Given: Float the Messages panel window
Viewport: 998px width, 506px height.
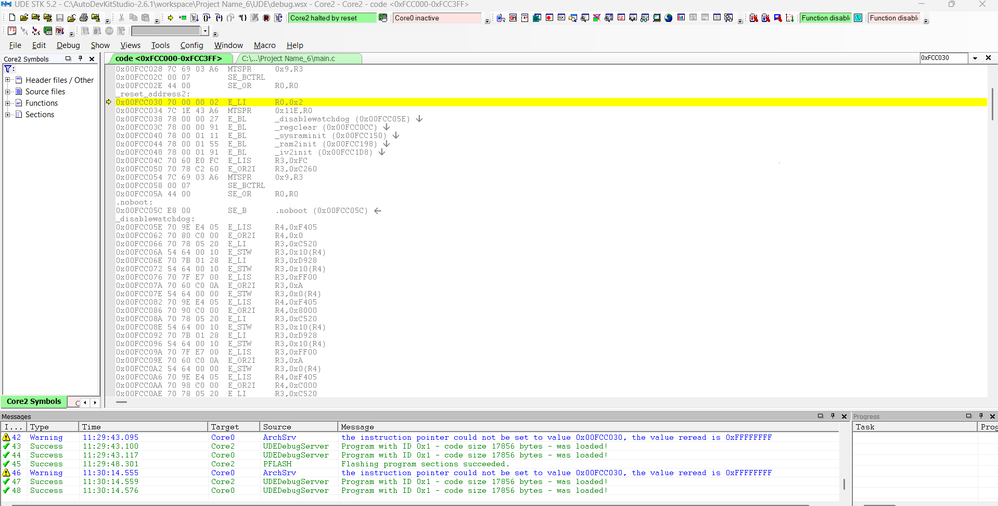Looking at the screenshot, I should (820, 416).
